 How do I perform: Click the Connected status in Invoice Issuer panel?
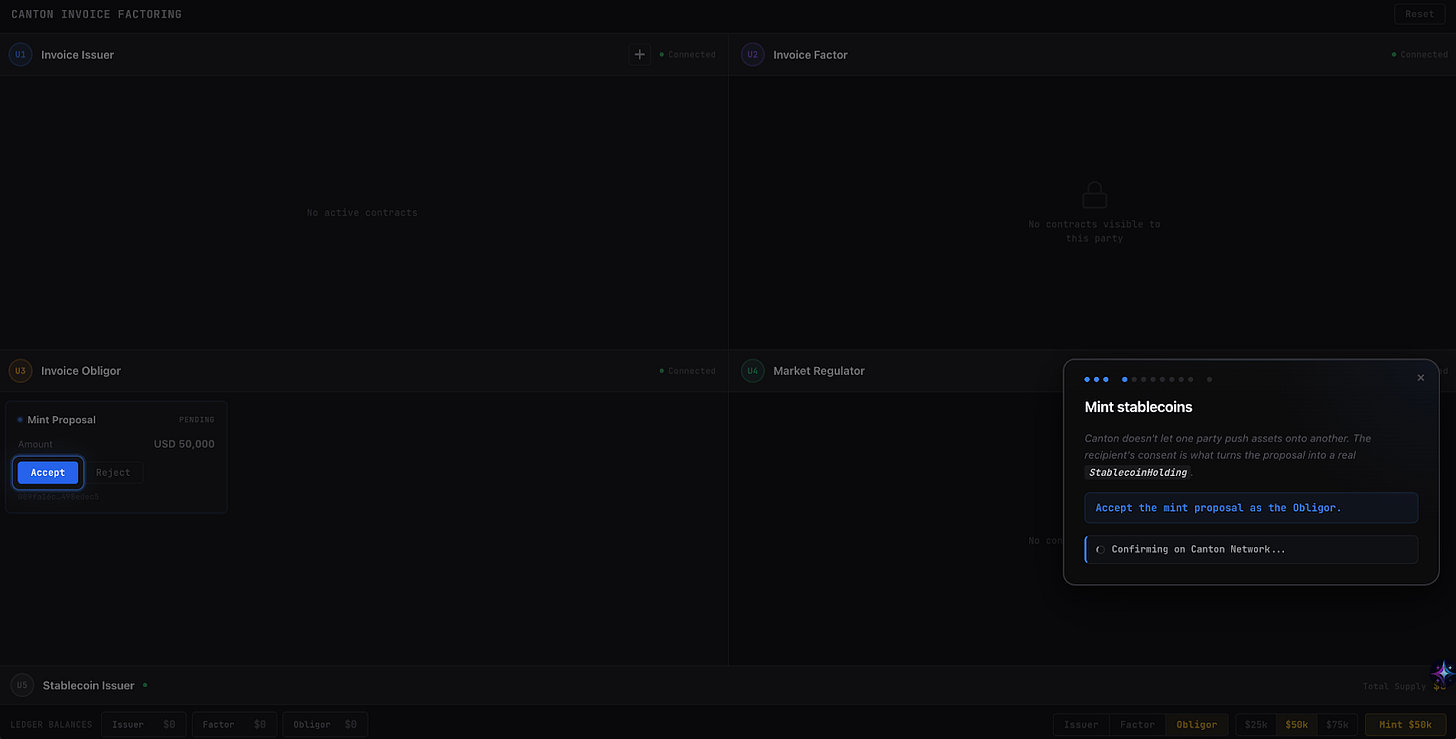pos(688,55)
